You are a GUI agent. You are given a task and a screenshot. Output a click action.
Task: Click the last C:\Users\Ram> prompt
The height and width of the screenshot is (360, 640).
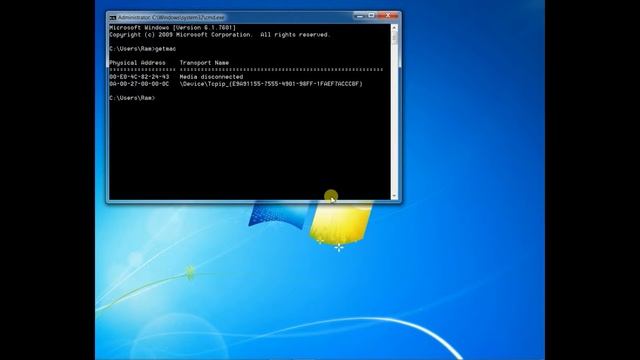click(x=132, y=98)
